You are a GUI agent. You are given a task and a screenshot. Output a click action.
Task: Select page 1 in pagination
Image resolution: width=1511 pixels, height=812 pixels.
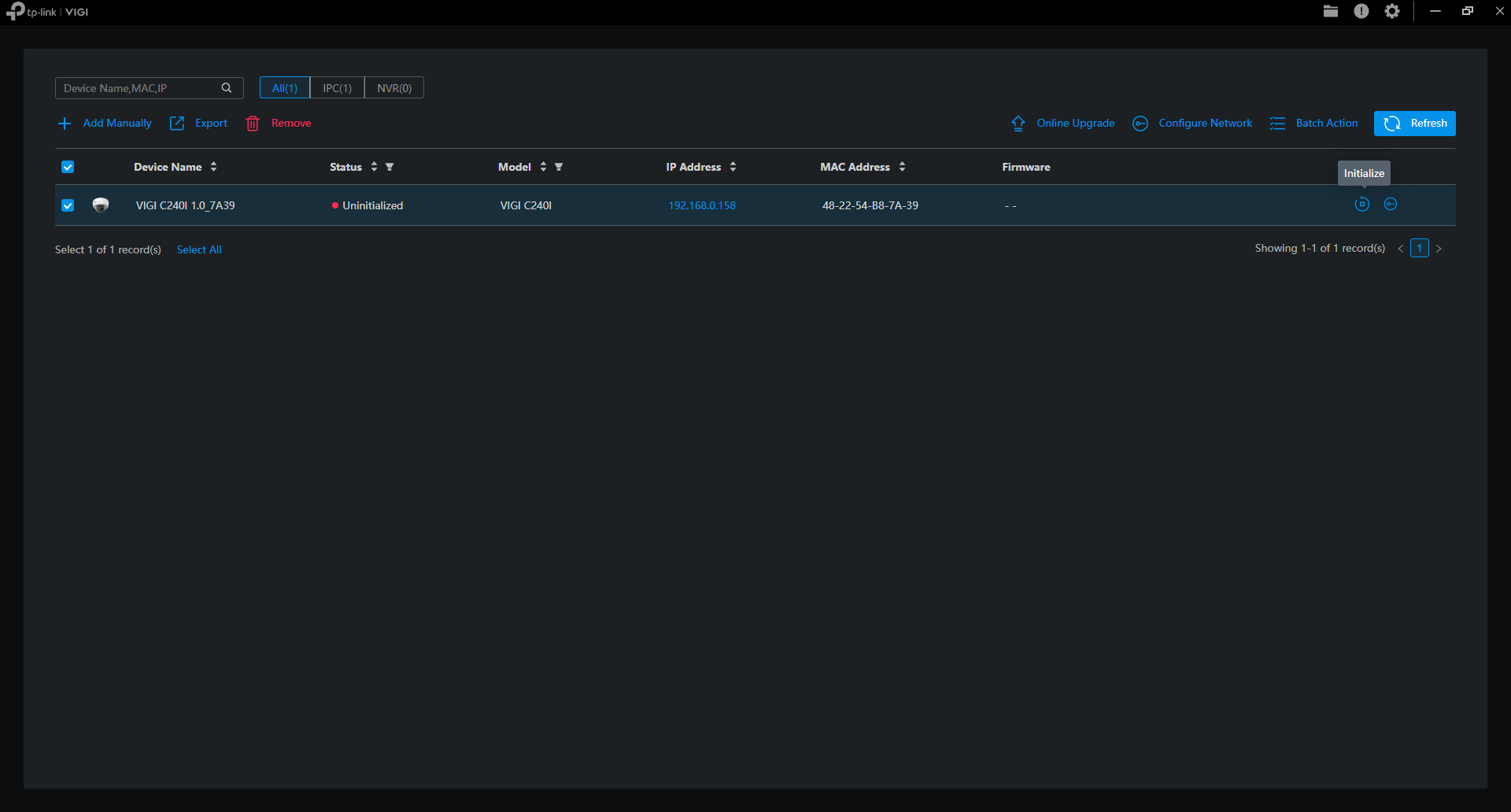[1420, 249]
